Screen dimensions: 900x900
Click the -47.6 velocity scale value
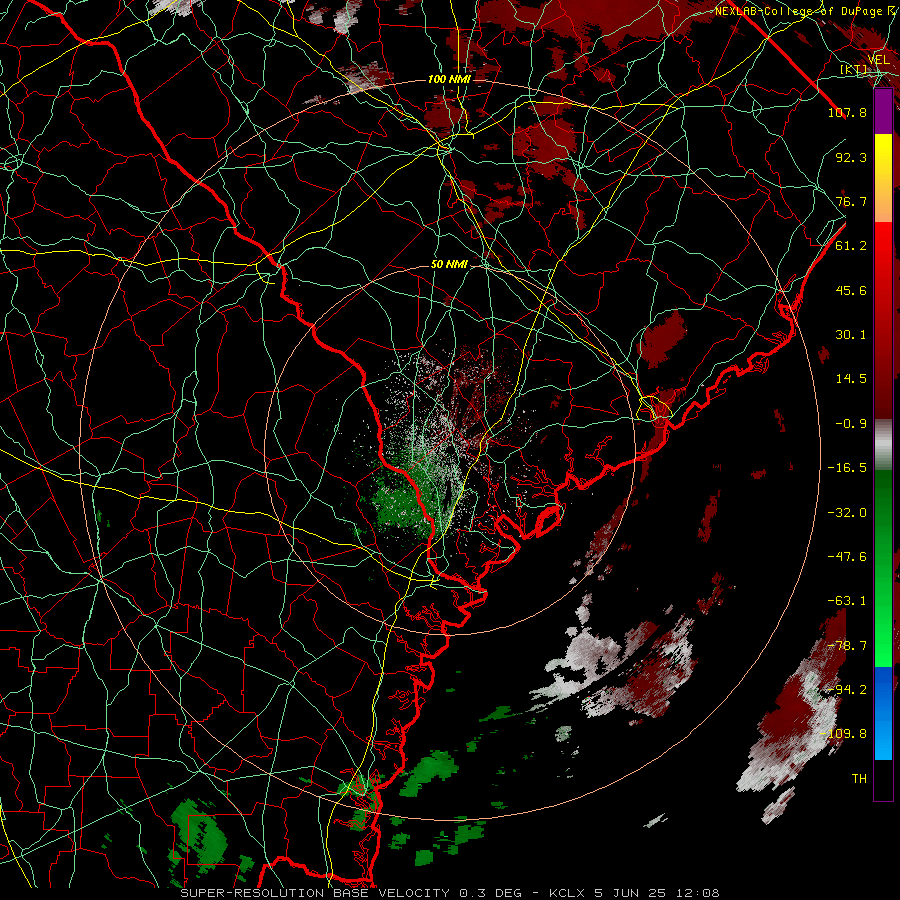point(847,557)
